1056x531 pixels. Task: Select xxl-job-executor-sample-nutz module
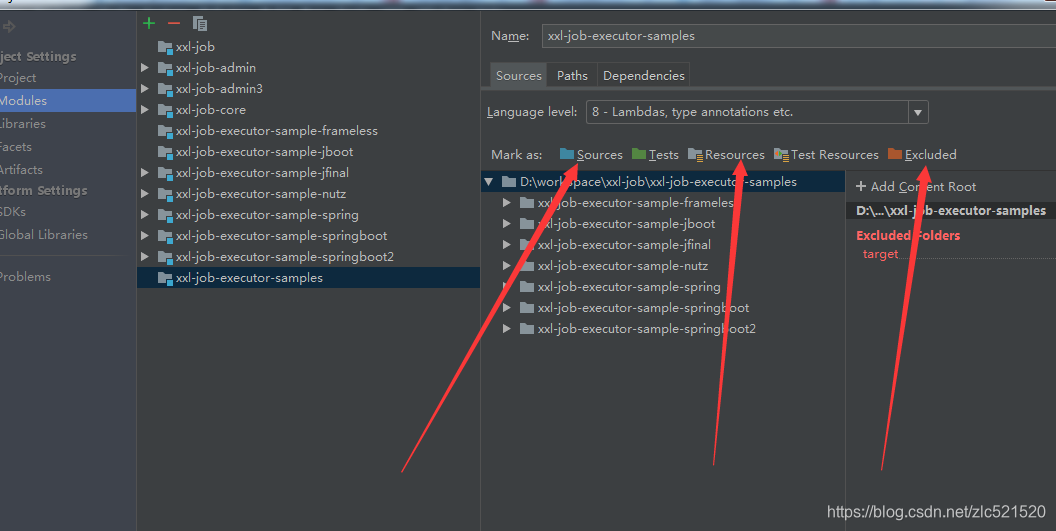(261, 193)
